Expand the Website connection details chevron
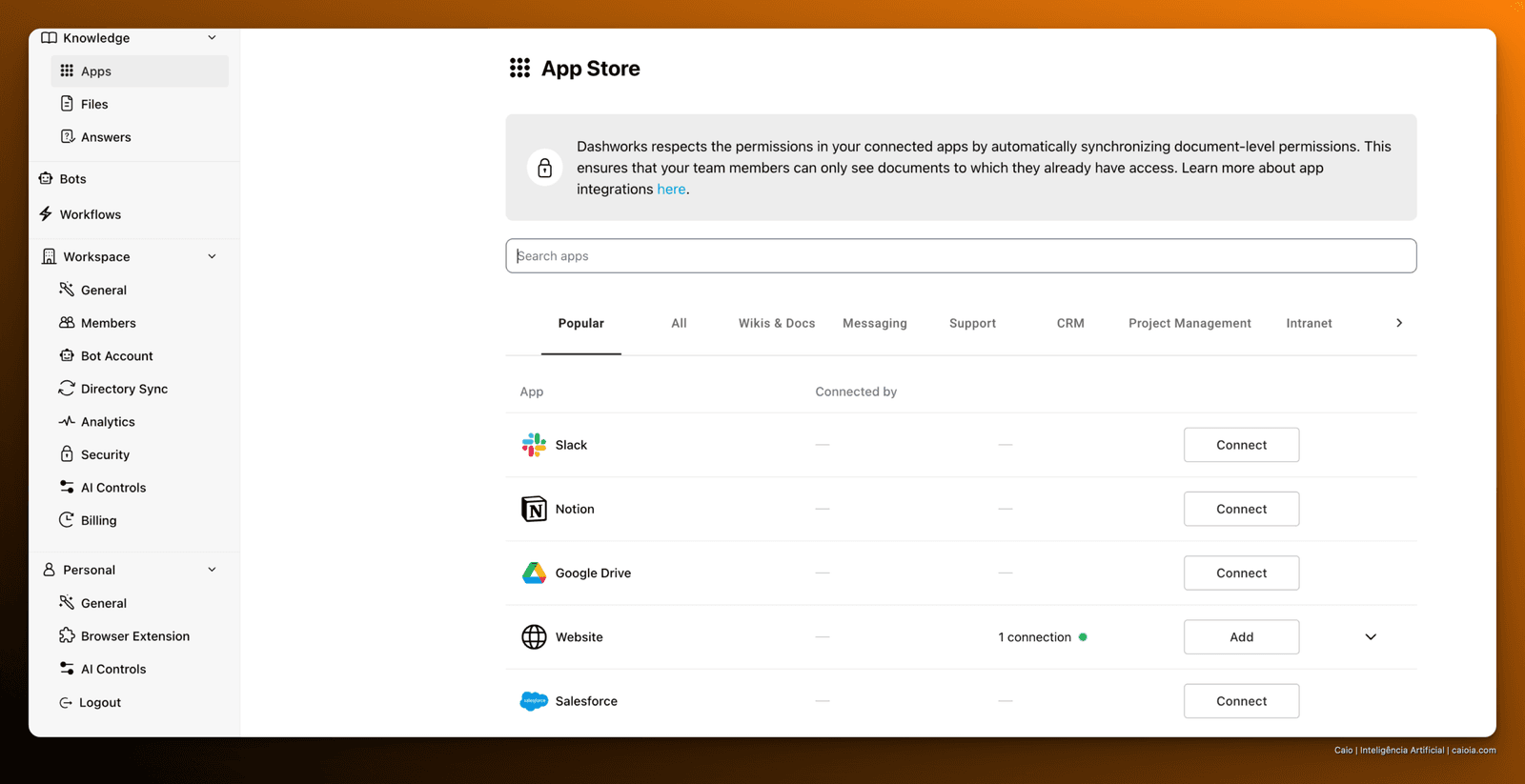 (x=1371, y=636)
